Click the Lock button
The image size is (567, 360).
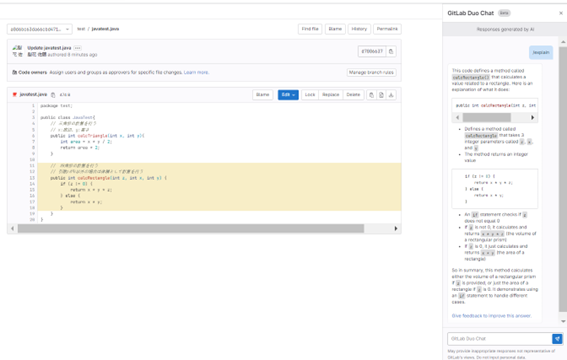[x=310, y=95]
